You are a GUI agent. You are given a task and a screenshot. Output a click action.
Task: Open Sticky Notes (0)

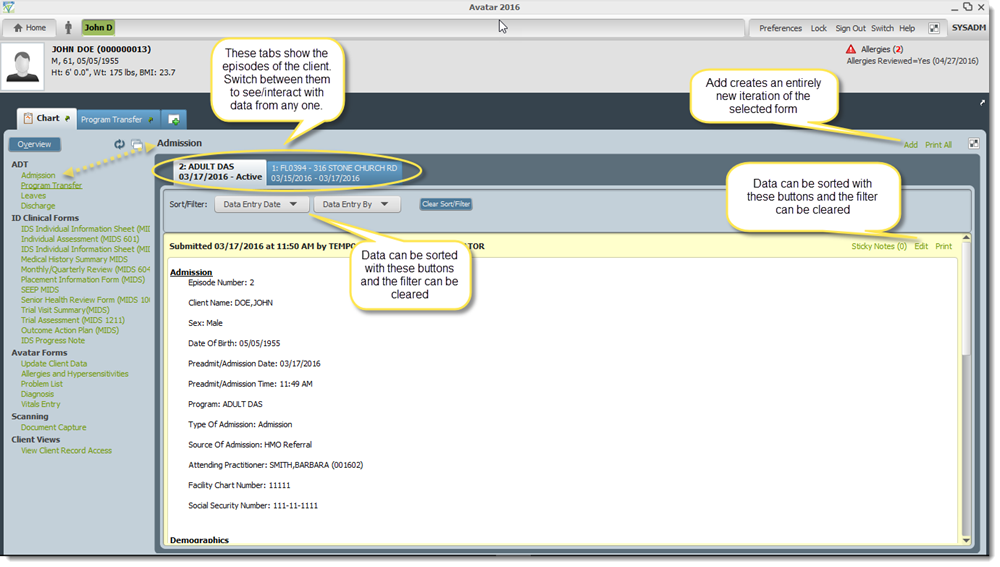pos(879,246)
